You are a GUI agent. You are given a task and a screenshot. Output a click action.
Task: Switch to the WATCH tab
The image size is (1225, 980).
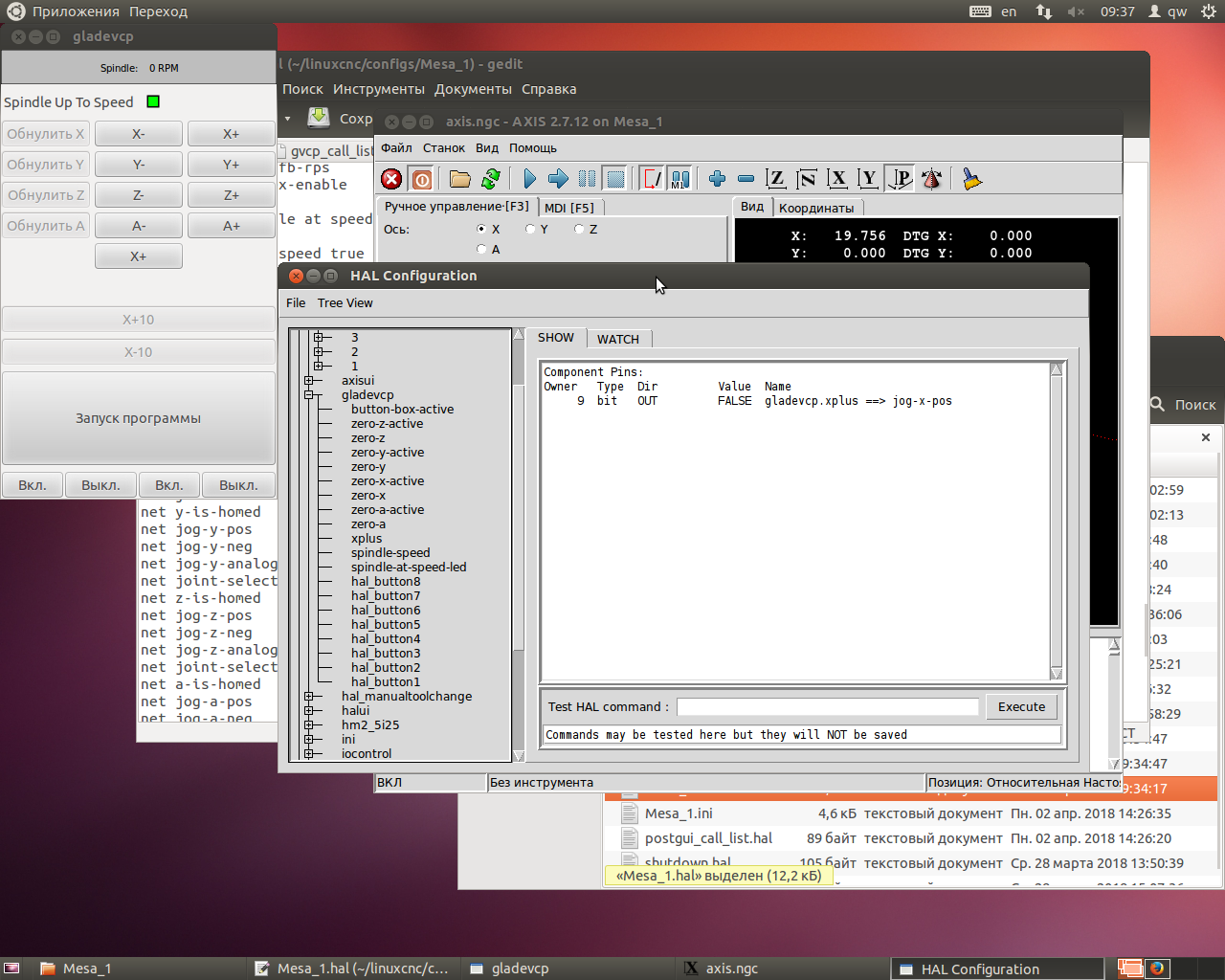click(x=618, y=339)
